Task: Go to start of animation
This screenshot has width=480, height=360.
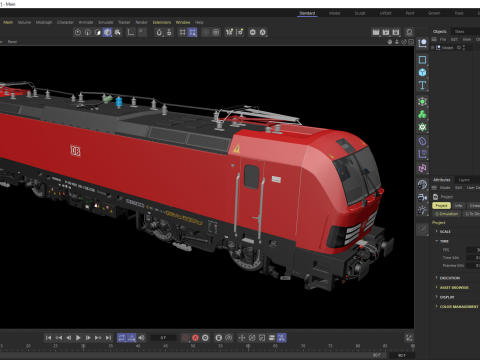Action: click(x=49, y=338)
